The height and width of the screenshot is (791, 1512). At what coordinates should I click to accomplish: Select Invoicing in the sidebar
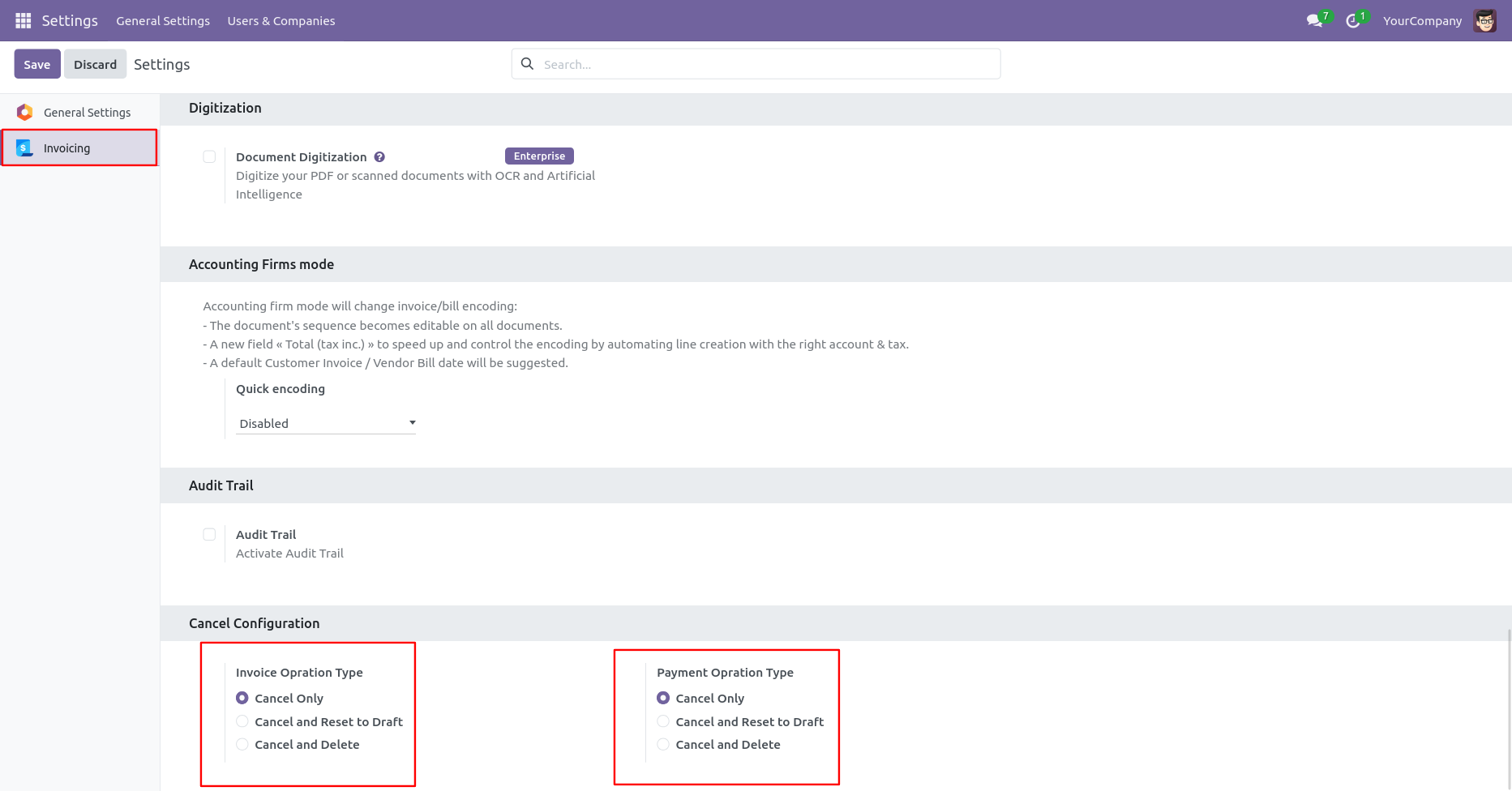[79, 148]
